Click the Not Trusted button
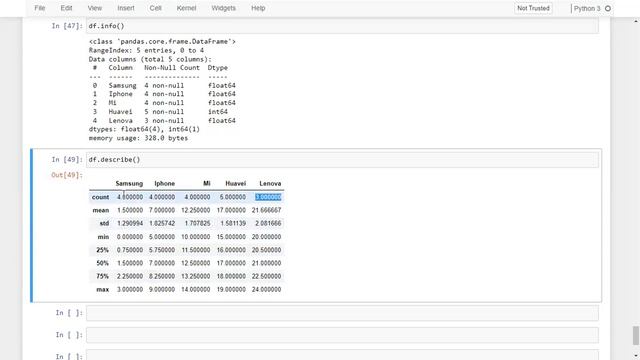Screen dimensions: 640x360 tap(533, 8)
